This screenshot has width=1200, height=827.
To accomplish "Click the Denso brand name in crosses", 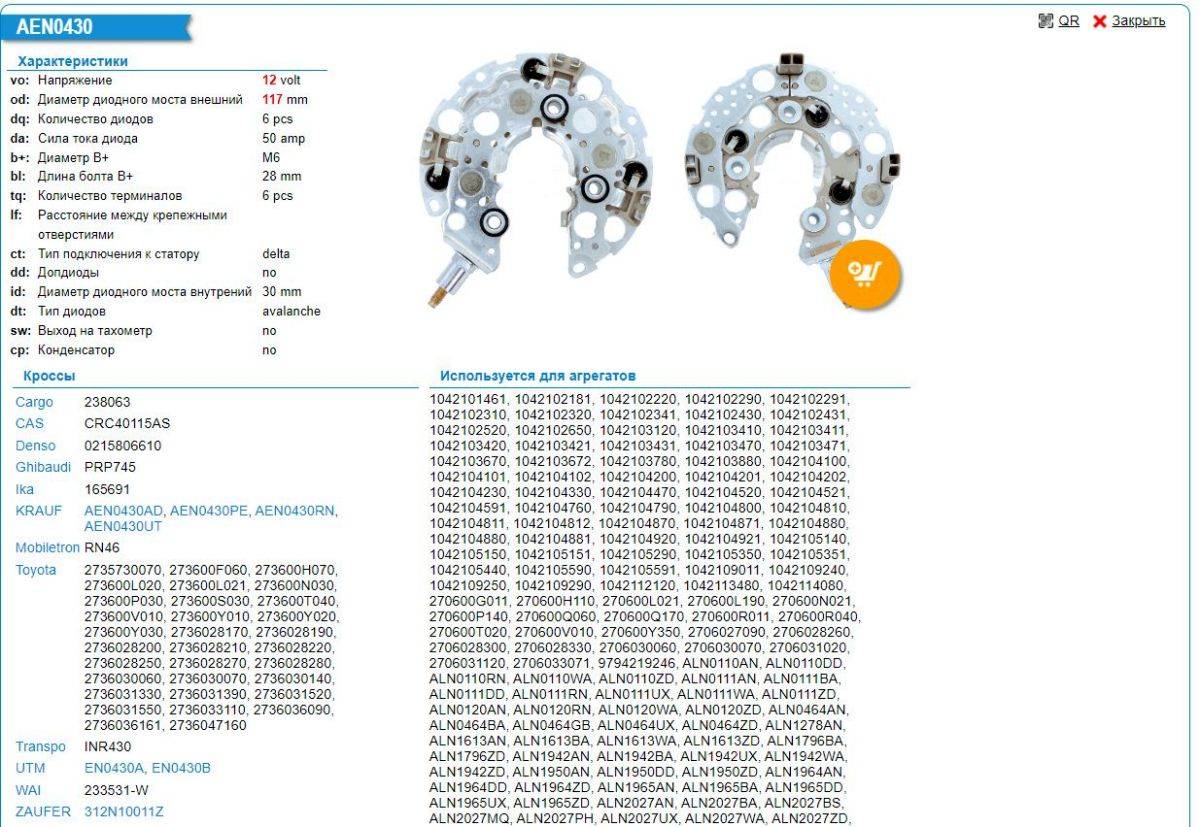I will (36, 445).
